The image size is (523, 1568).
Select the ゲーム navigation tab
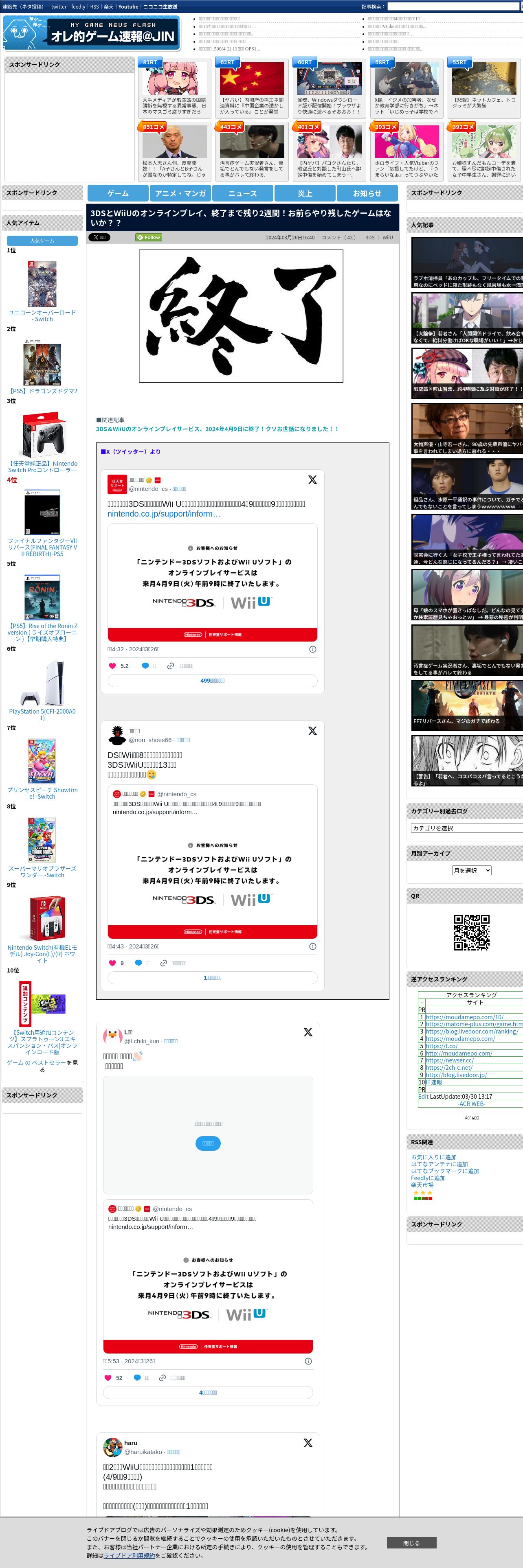(118, 193)
